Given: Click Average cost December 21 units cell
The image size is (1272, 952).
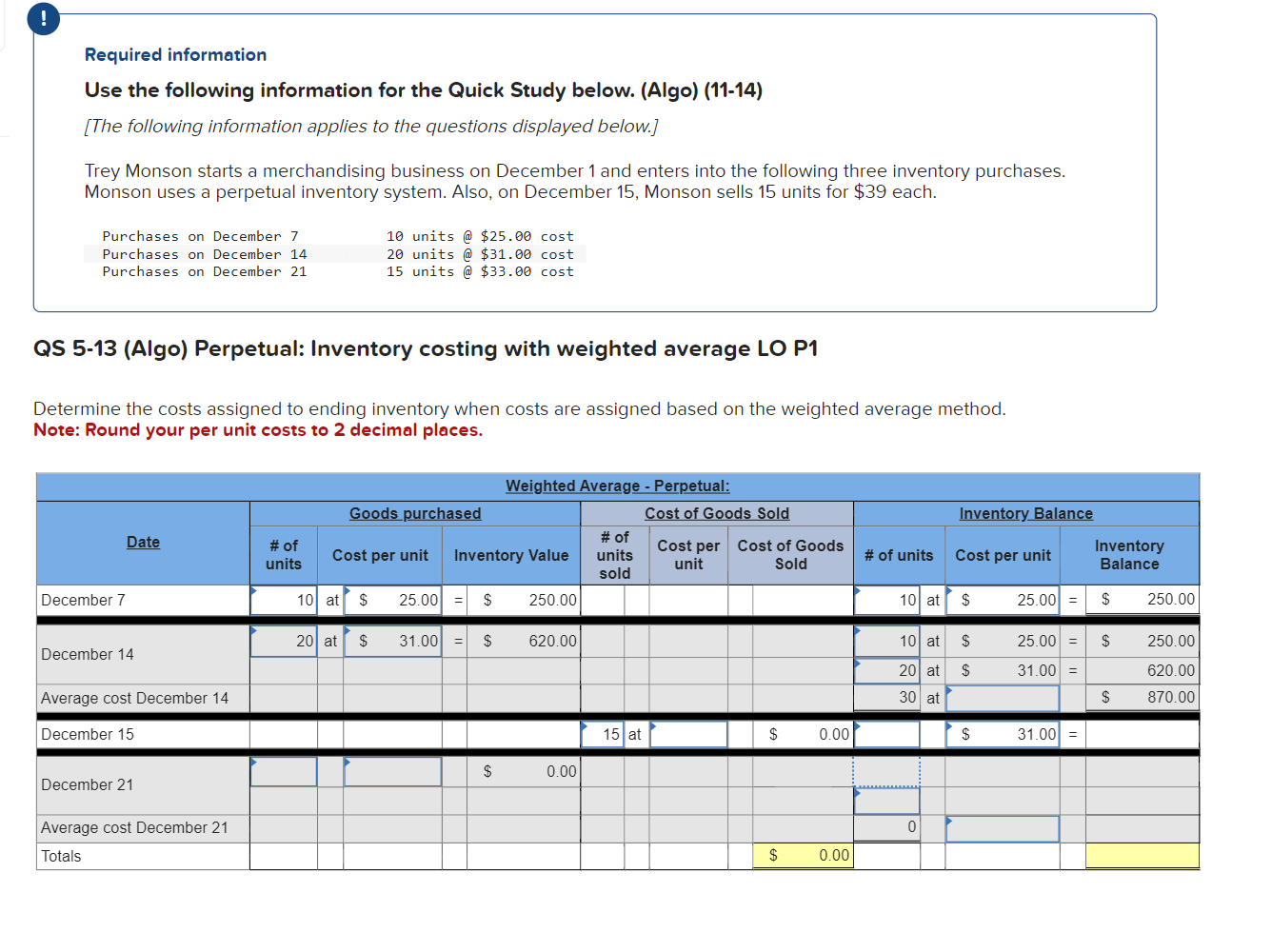Looking at the screenshot, I should 887,827.
